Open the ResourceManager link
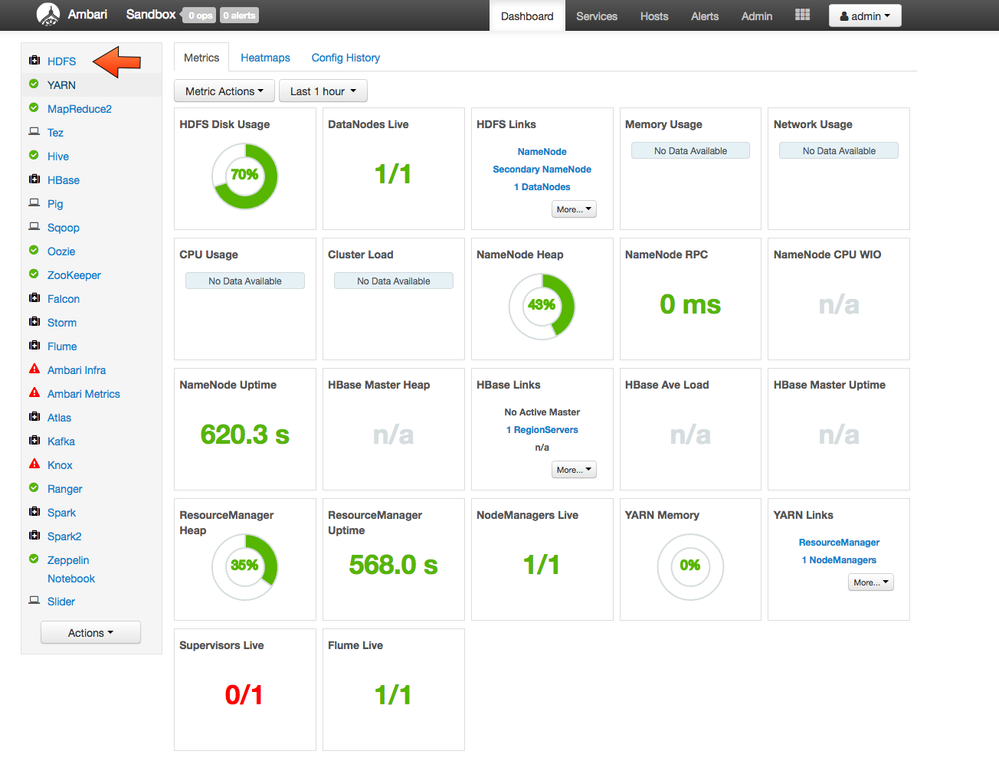 [x=839, y=542]
